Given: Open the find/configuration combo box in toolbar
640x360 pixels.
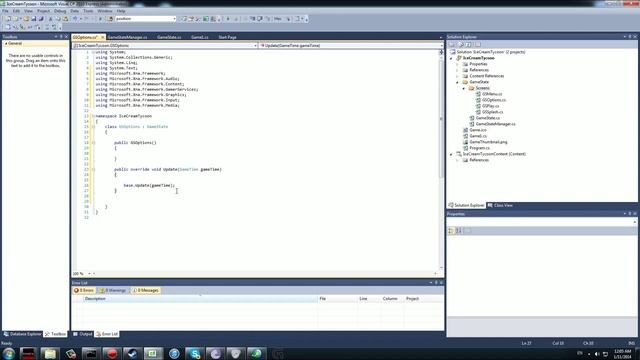Looking at the screenshot, I should 145,19.
